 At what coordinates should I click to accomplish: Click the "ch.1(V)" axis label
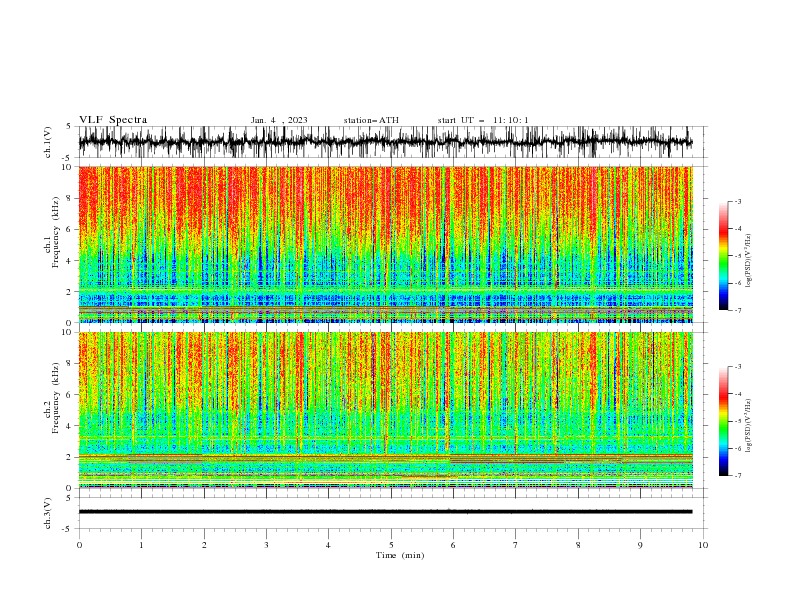[48, 142]
